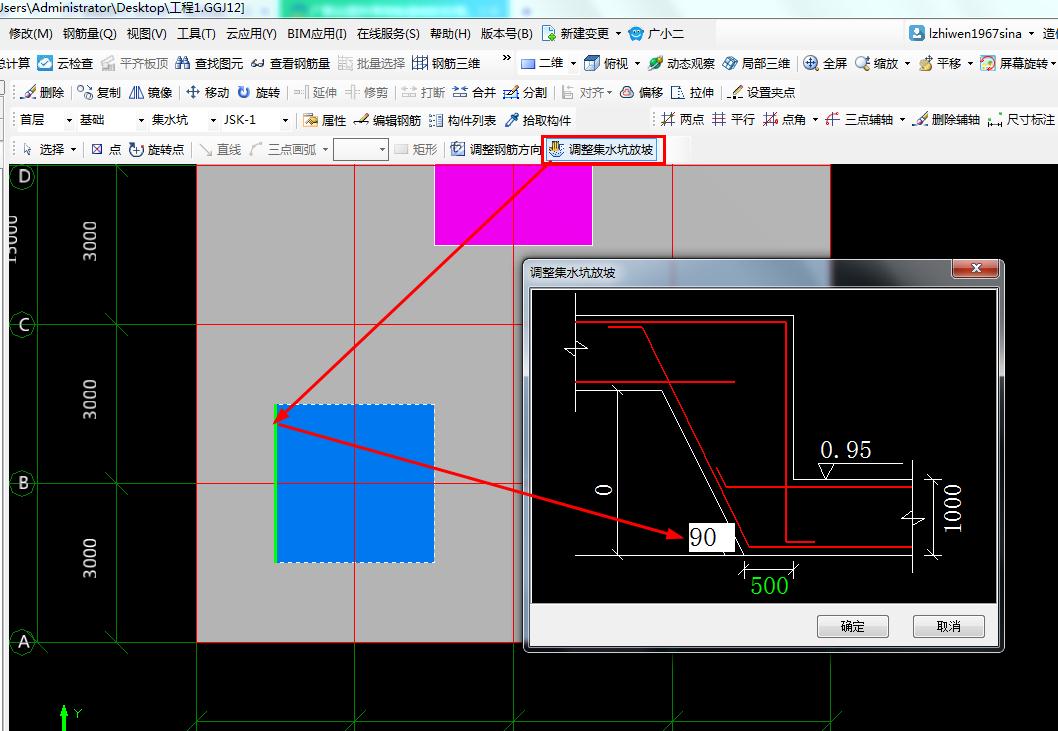Expand the 二维 view mode dropdown
1058x731 pixels.
(574, 63)
